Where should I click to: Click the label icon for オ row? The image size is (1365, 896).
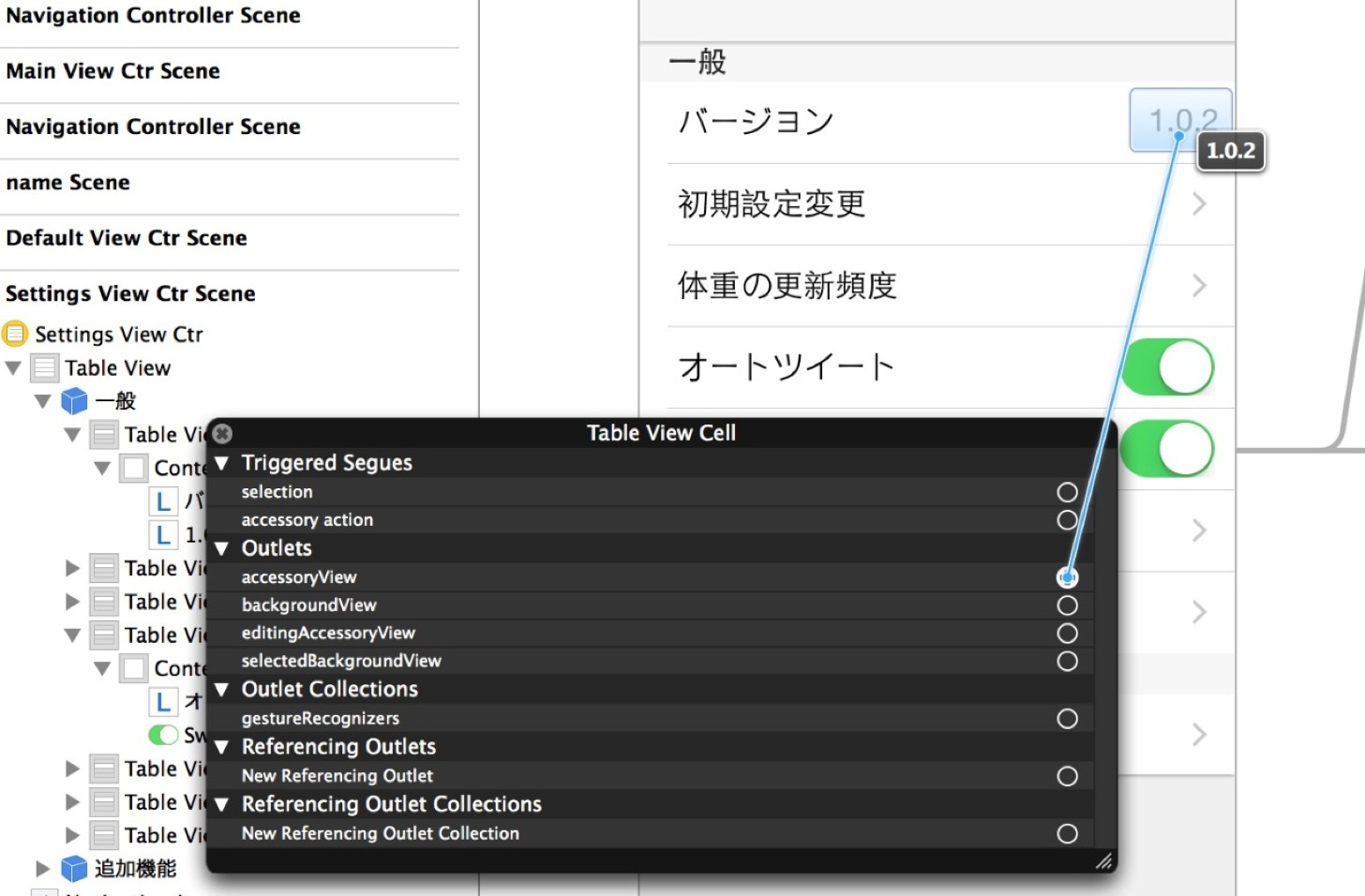tap(163, 702)
